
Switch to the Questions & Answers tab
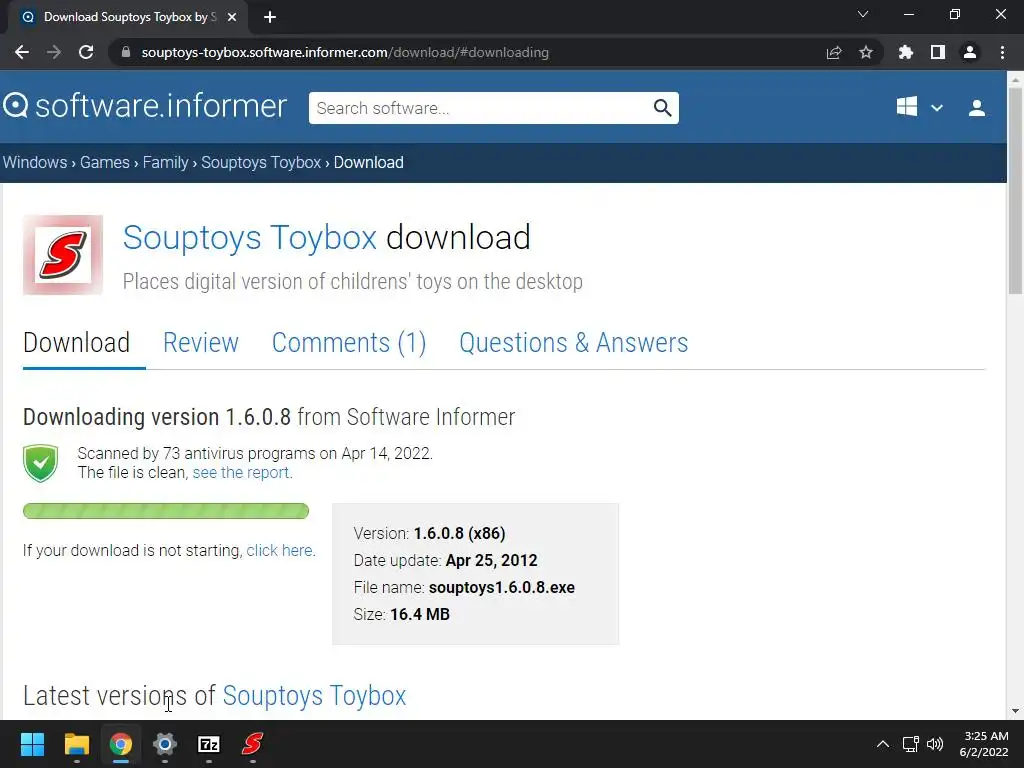click(x=573, y=343)
